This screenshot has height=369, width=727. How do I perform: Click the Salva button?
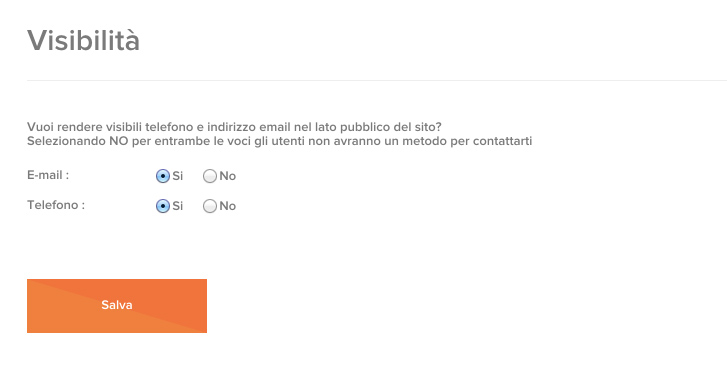tap(117, 306)
